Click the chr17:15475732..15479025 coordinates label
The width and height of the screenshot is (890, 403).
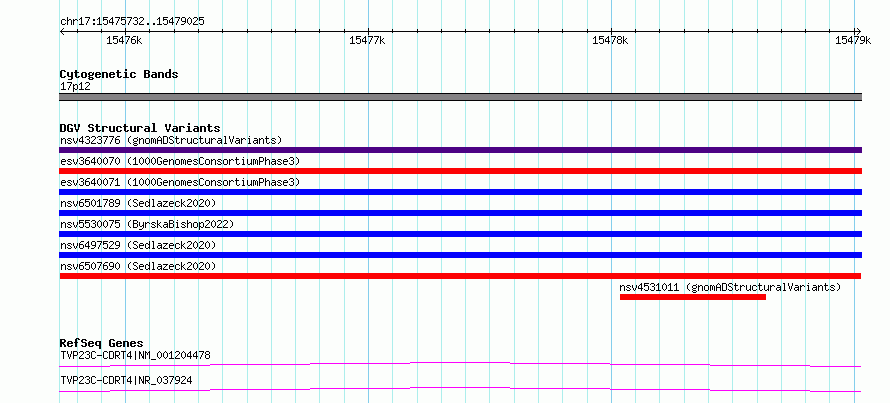click(132, 22)
